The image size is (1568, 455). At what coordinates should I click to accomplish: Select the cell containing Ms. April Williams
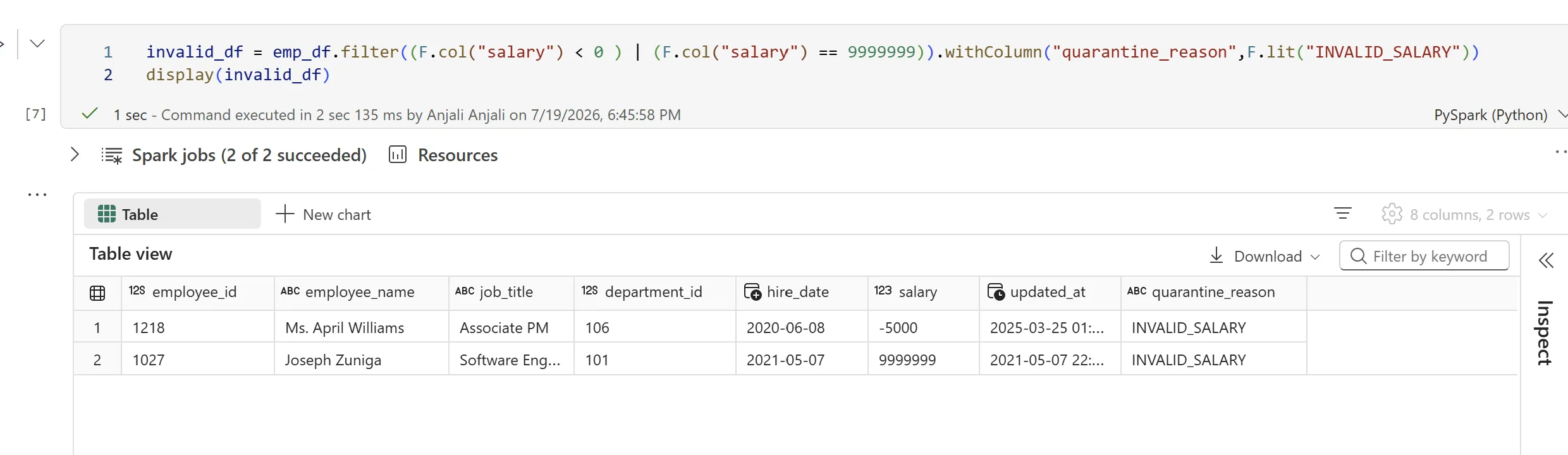pyautogui.click(x=362, y=327)
